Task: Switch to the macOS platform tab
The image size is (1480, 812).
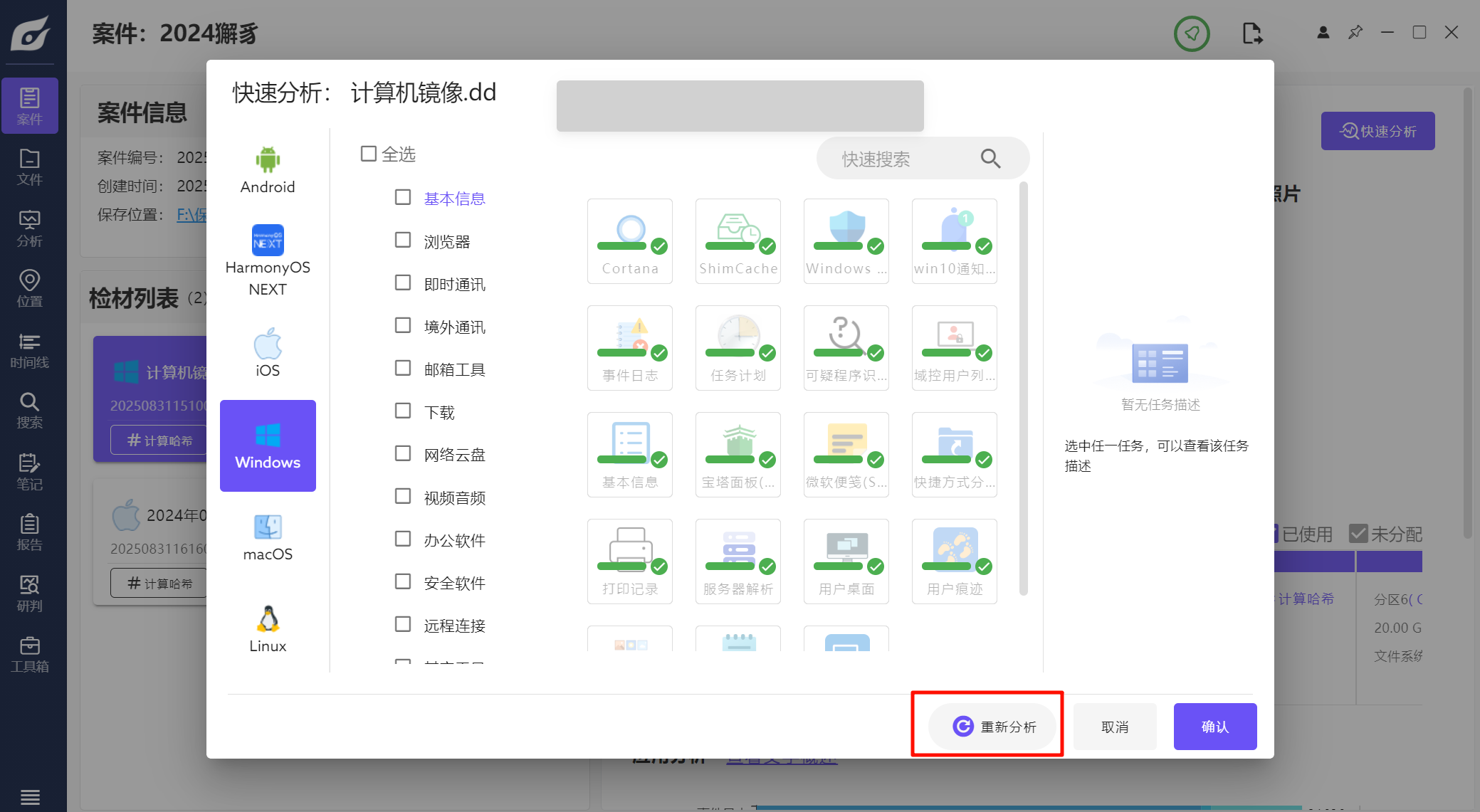Action: point(268,537)
